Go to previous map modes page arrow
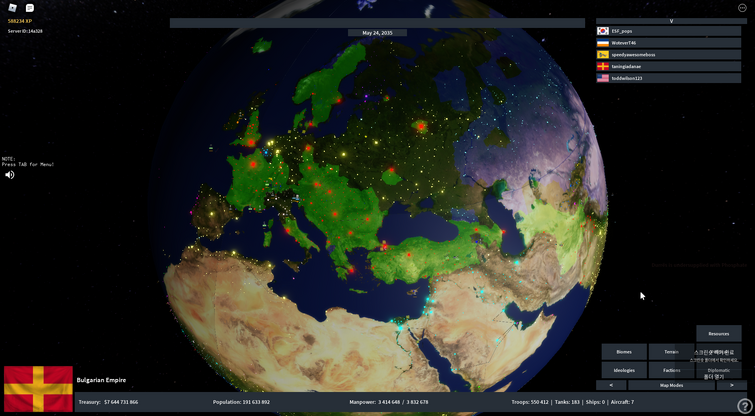Image resolution: width=755 pixels, height=416 pixels. [x=611, y=385]
